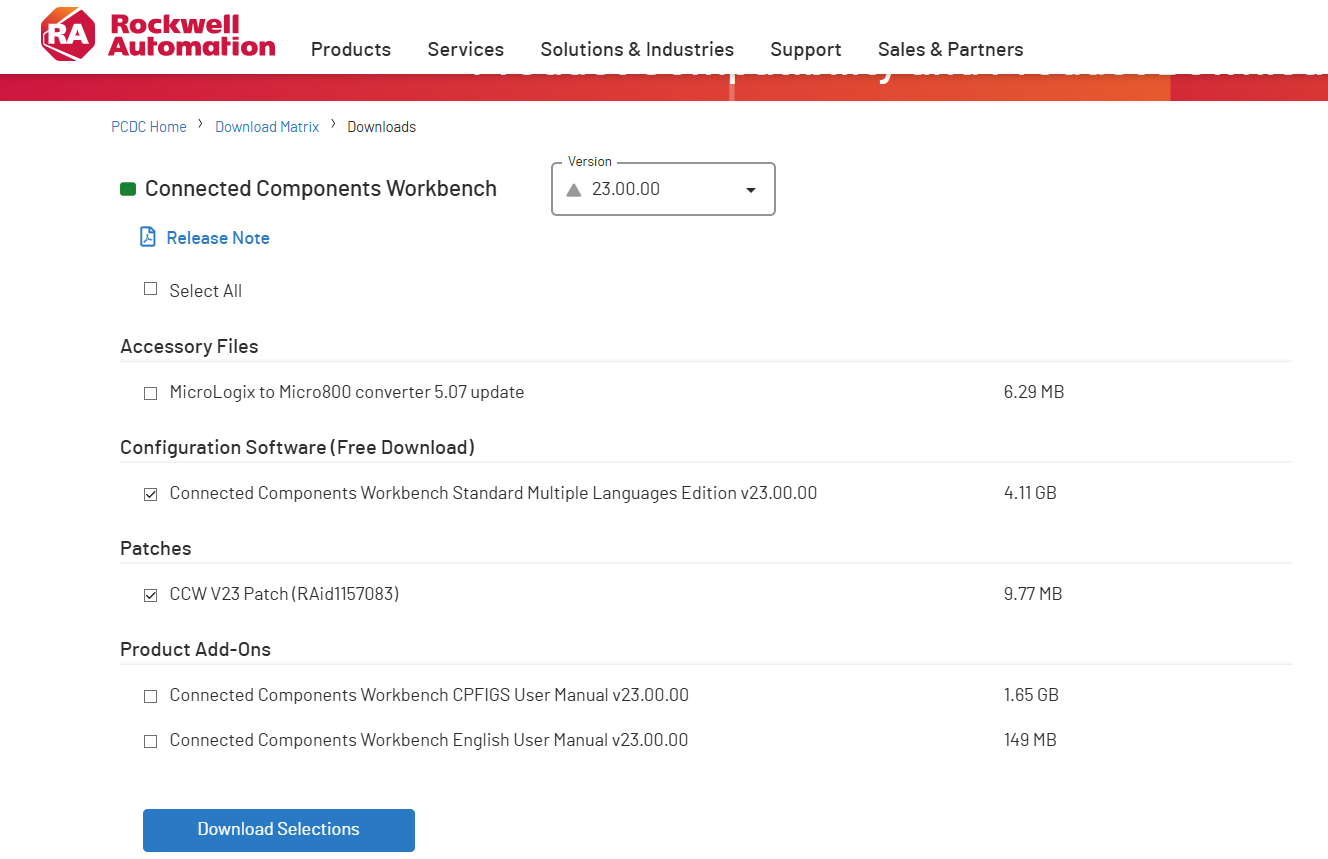The width and height of the screenshot is (1328, 859).
Task: Click the Rockwell Automation logo
Action: click(x=157, y=35)
